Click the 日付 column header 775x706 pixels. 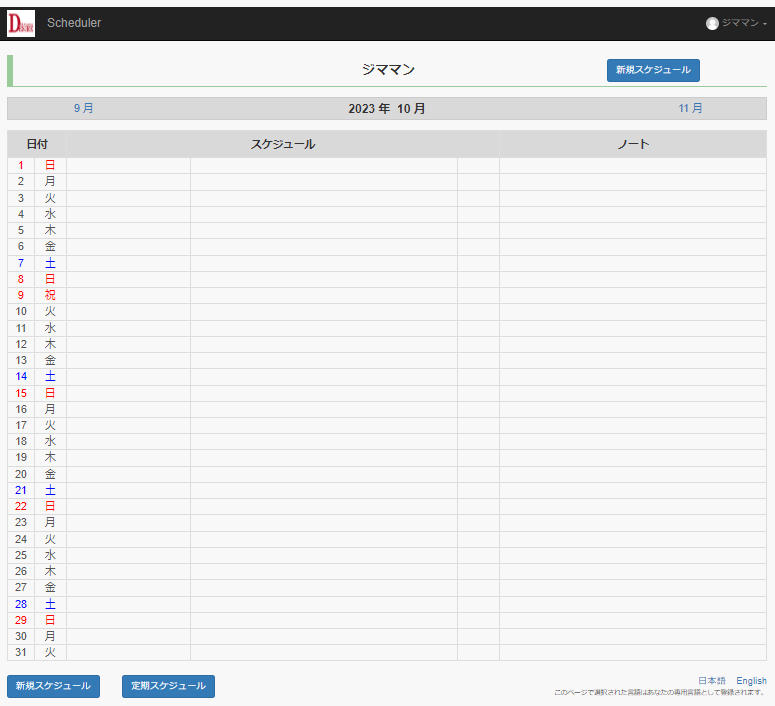(37, 144)
